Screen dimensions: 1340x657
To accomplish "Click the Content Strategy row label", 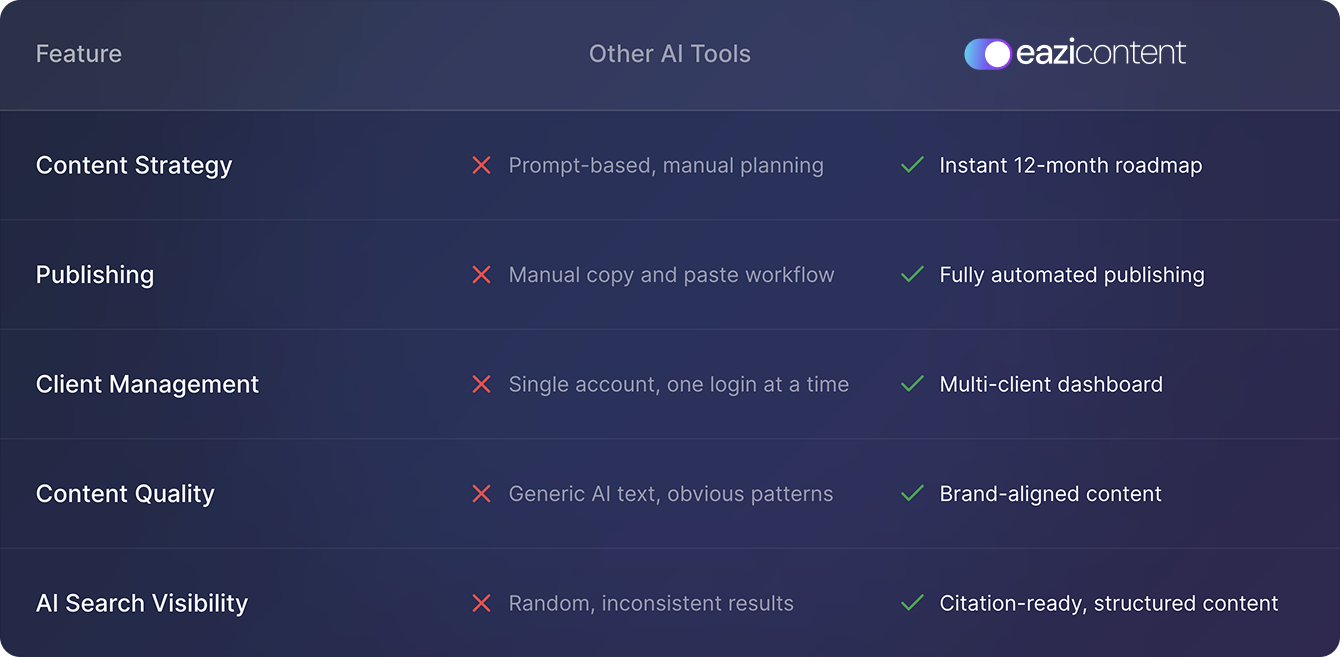I will (134, 165).
